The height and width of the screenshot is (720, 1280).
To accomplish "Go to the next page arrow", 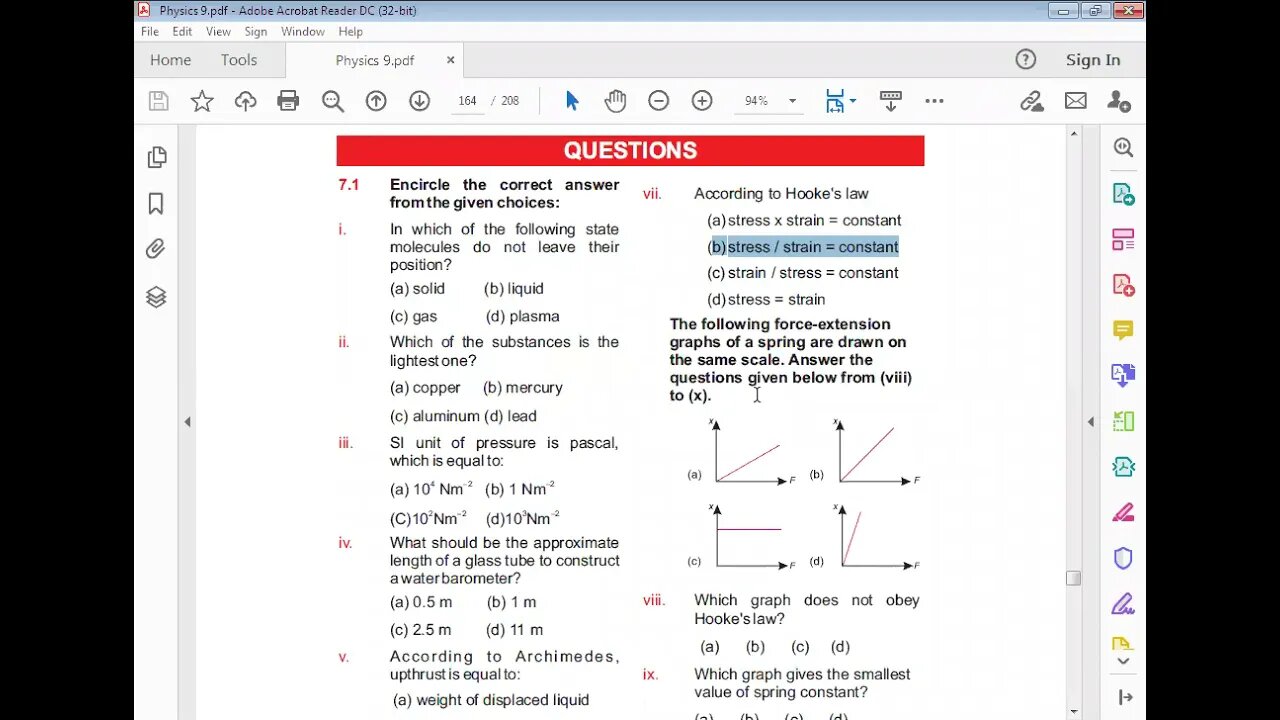I will click(x=419, y=101).
